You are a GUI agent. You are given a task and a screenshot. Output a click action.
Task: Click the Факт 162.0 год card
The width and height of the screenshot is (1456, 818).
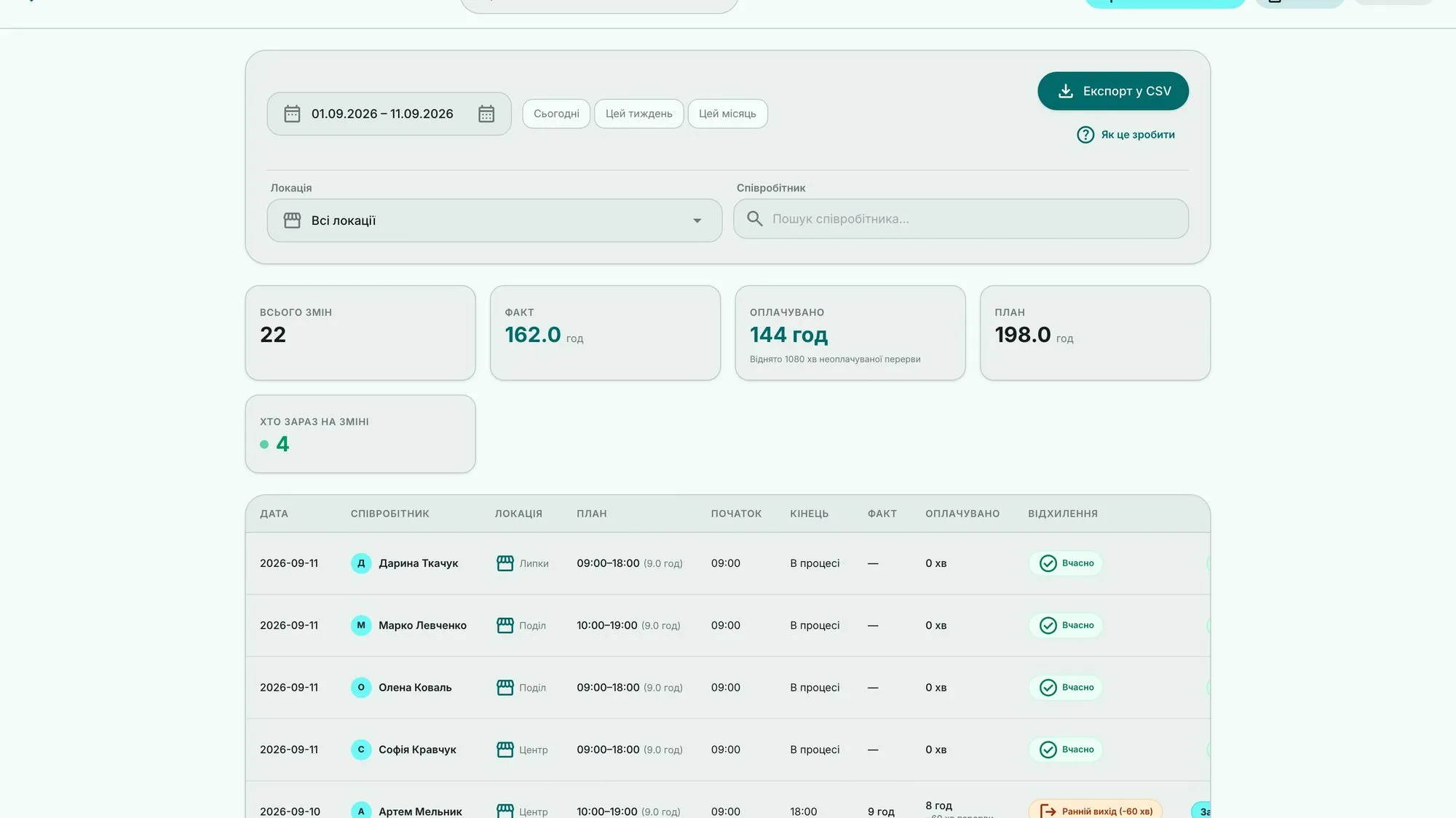pos(605,333)
